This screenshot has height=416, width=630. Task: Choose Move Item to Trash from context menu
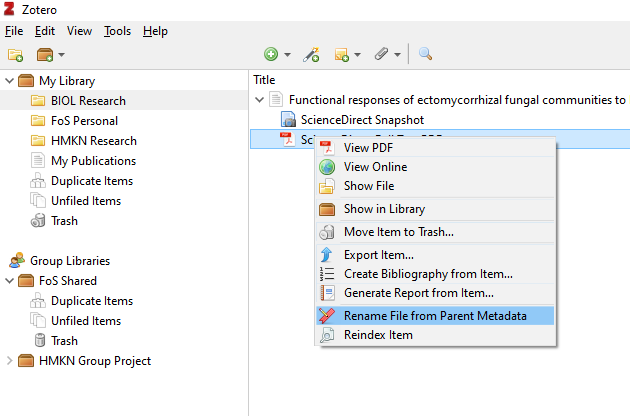(436, 232)
